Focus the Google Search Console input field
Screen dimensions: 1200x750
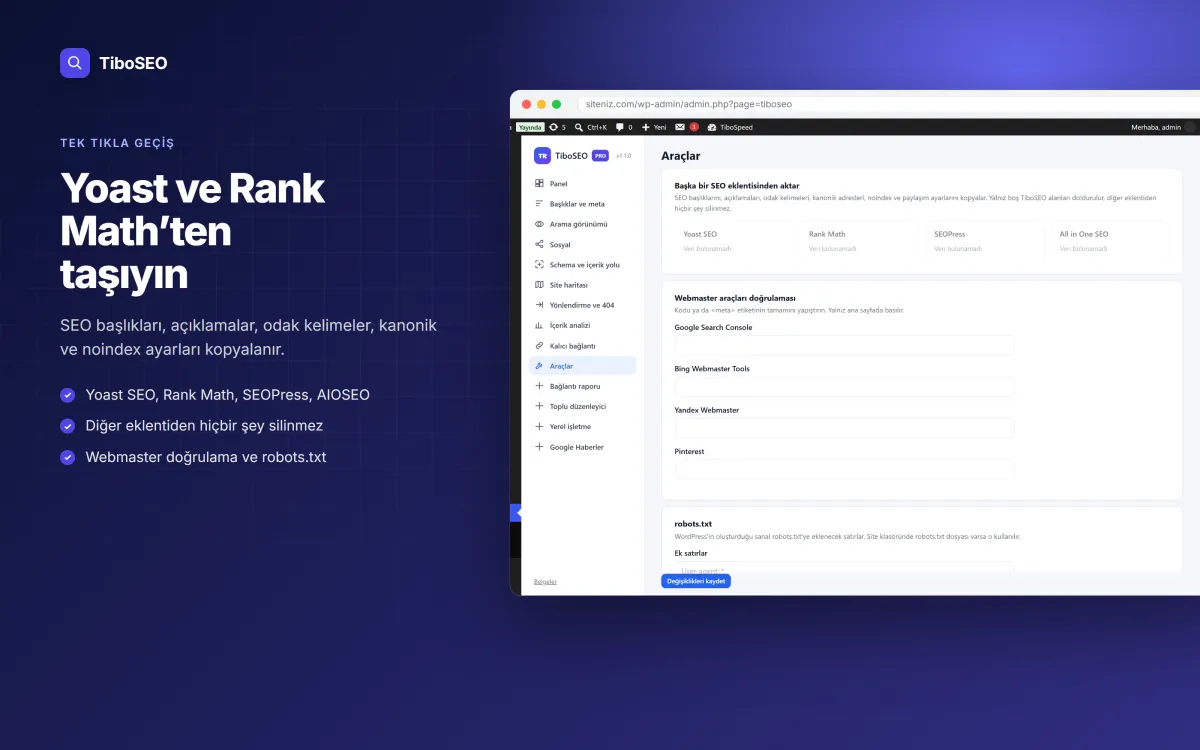(844, 345)
